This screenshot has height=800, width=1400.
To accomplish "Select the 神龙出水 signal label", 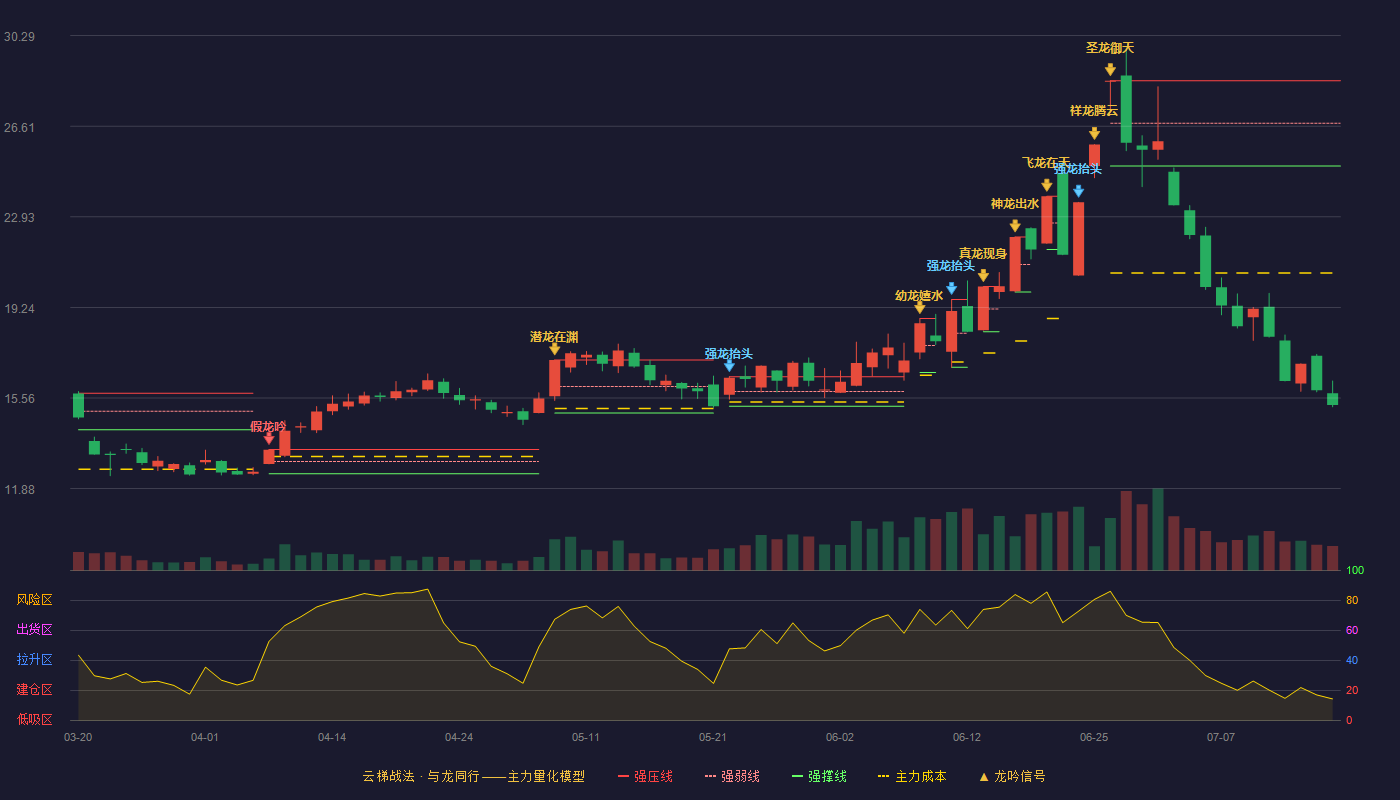I will coord(1015,204).
